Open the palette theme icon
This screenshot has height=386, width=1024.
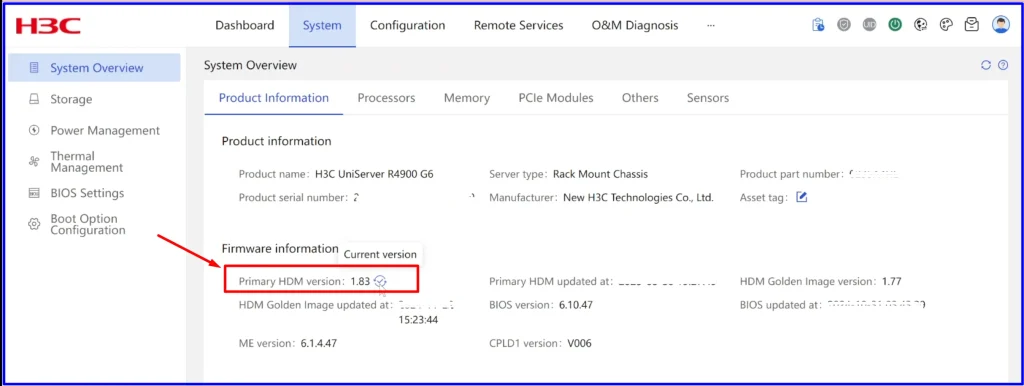[x=946, y=25]
